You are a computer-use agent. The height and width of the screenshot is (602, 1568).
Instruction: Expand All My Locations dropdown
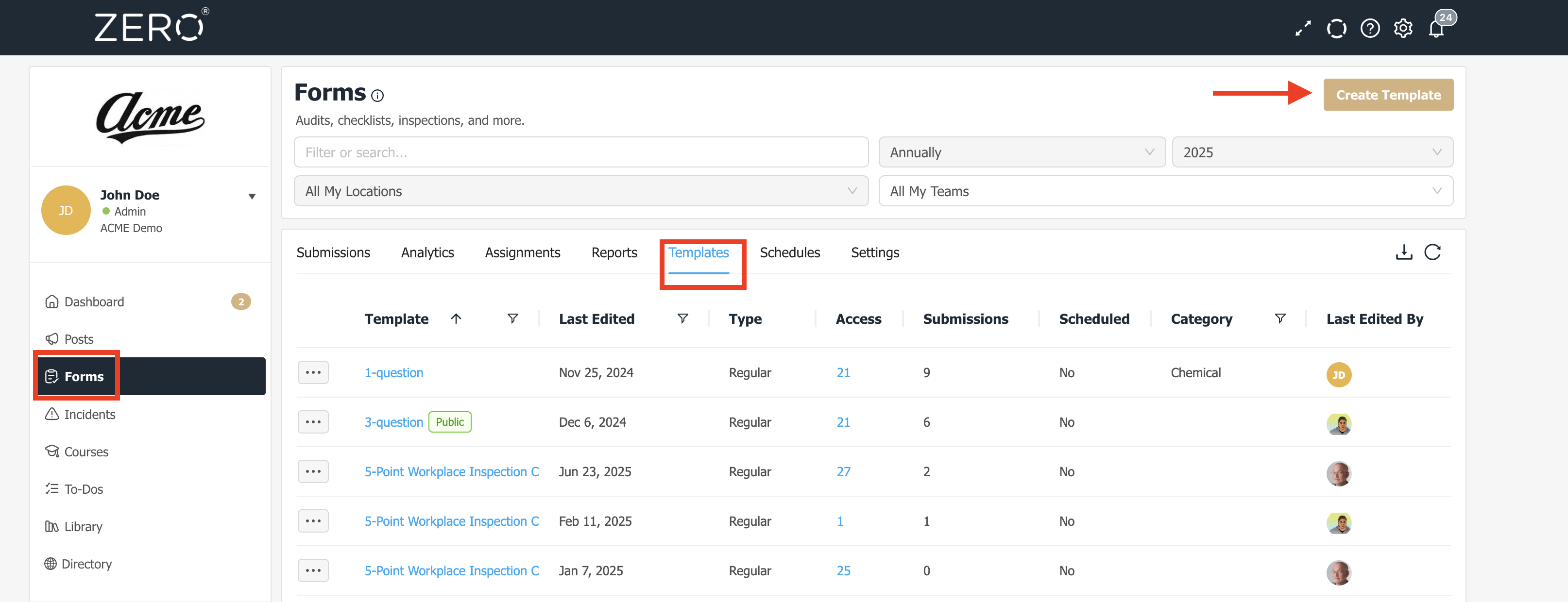tap(580, 191)
